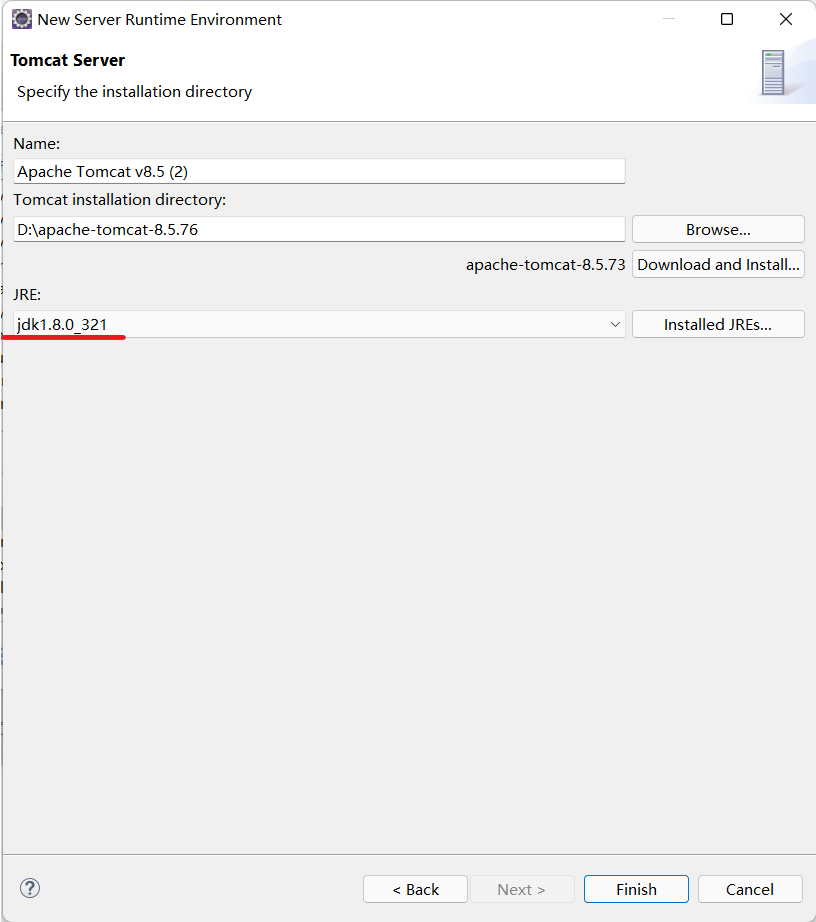The width and height of the screenshot is (816, 922).
Task: Open the JRE dropdown showing jdk1.8.0_321
Action: coord(319,324)
